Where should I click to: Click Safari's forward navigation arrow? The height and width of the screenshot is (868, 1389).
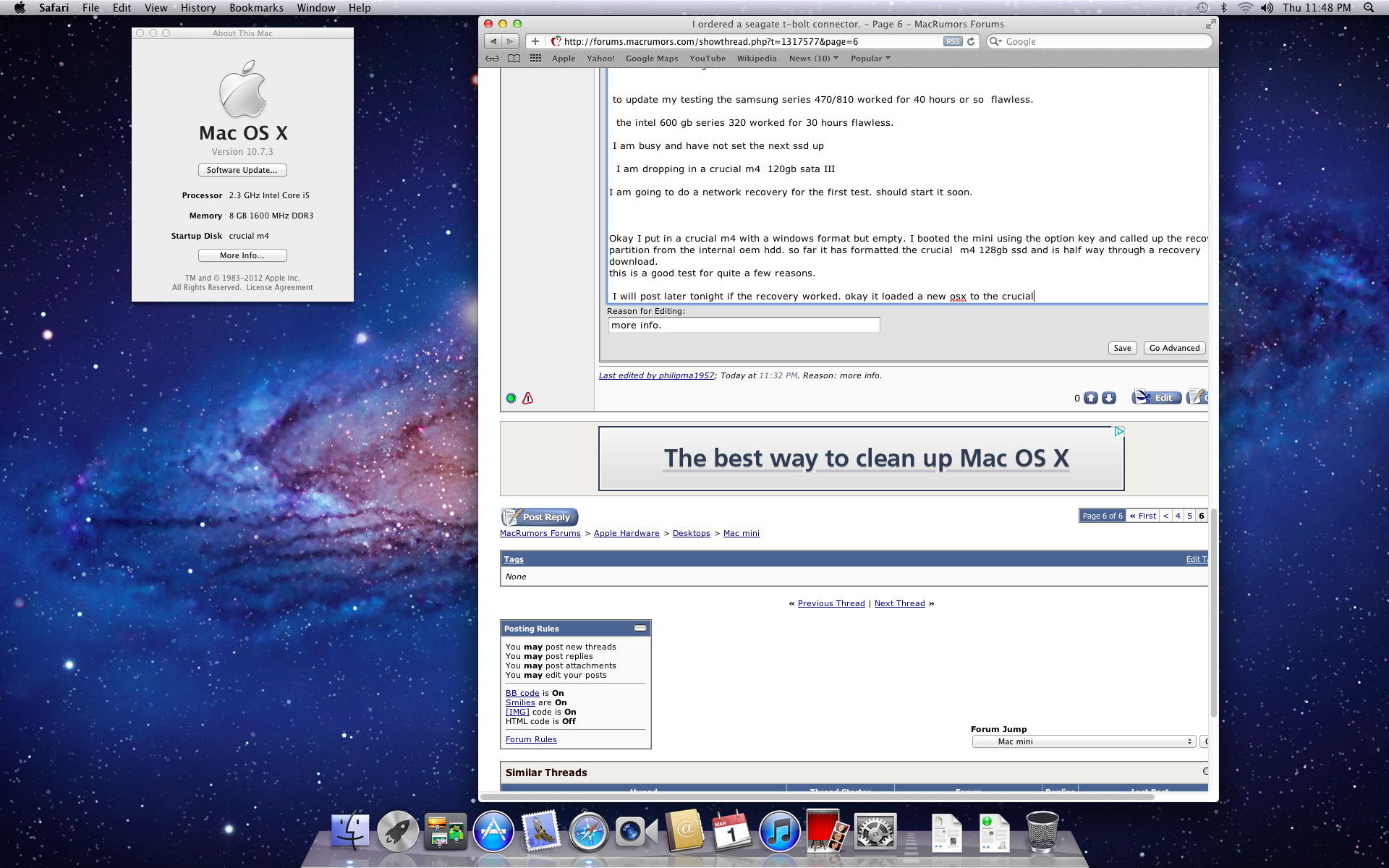pyautogui.click(x=510, y=41)
